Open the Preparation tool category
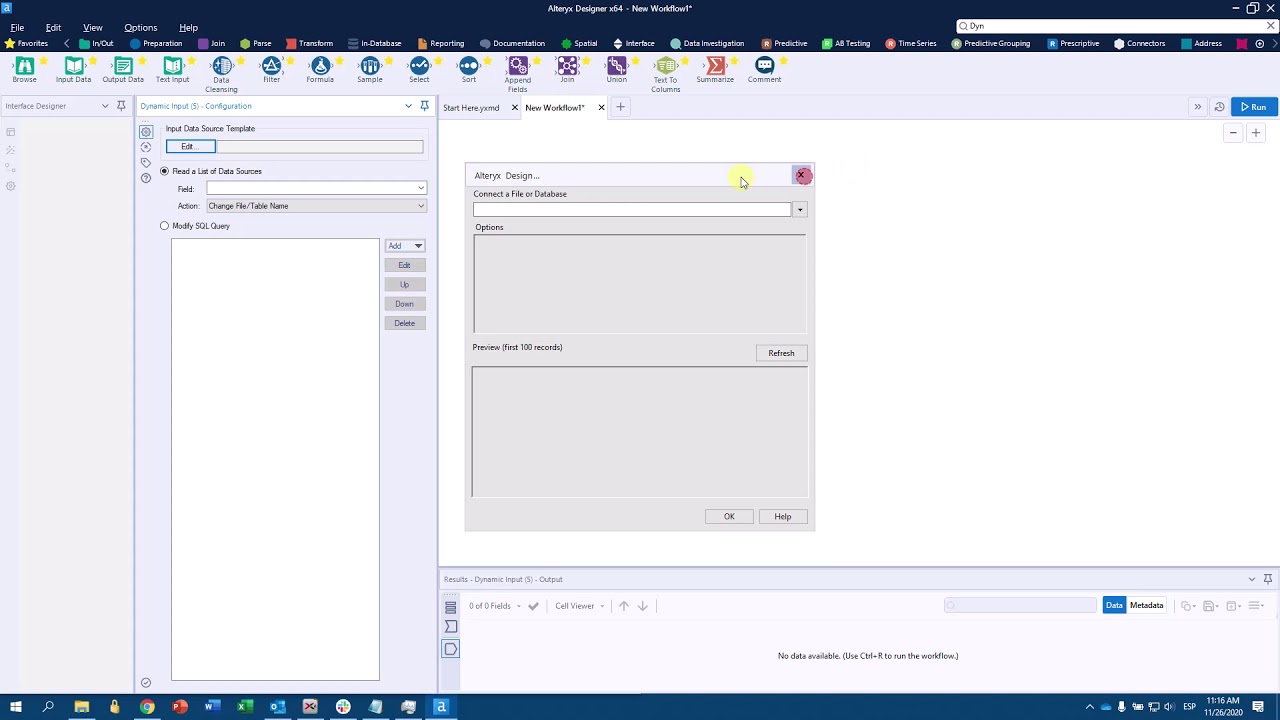The width and height of the screenshot is (1280, 720). pos(156,43)
